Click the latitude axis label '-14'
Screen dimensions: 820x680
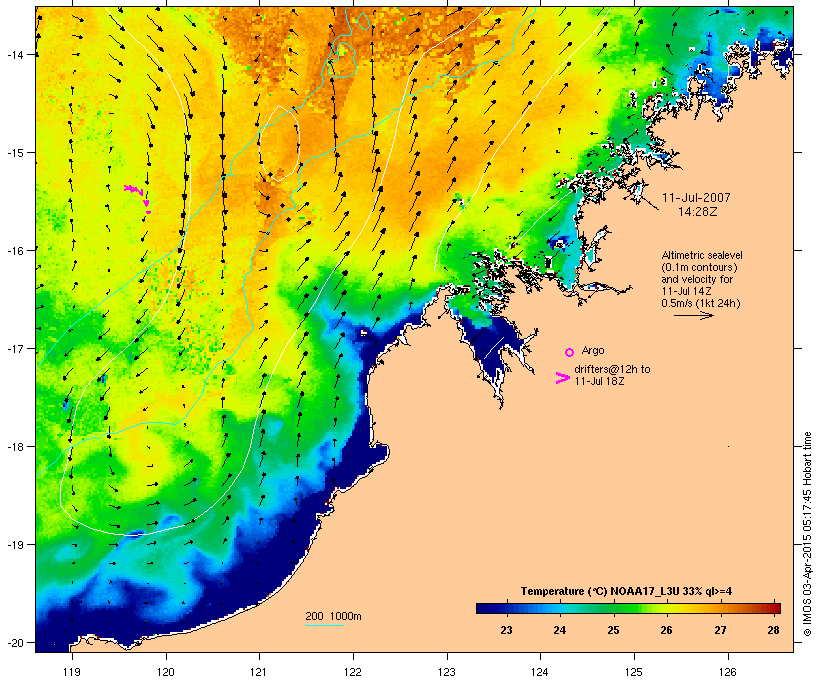point(15,55)
